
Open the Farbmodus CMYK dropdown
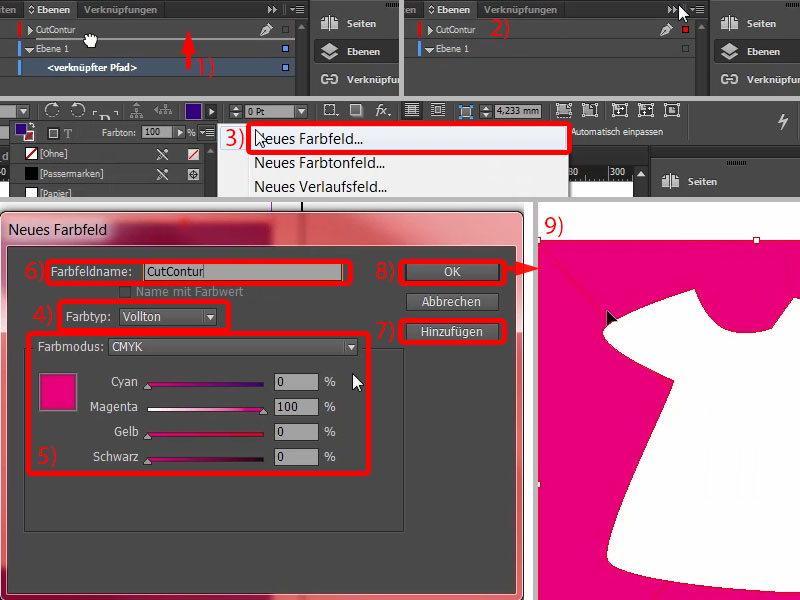(233, 347)
